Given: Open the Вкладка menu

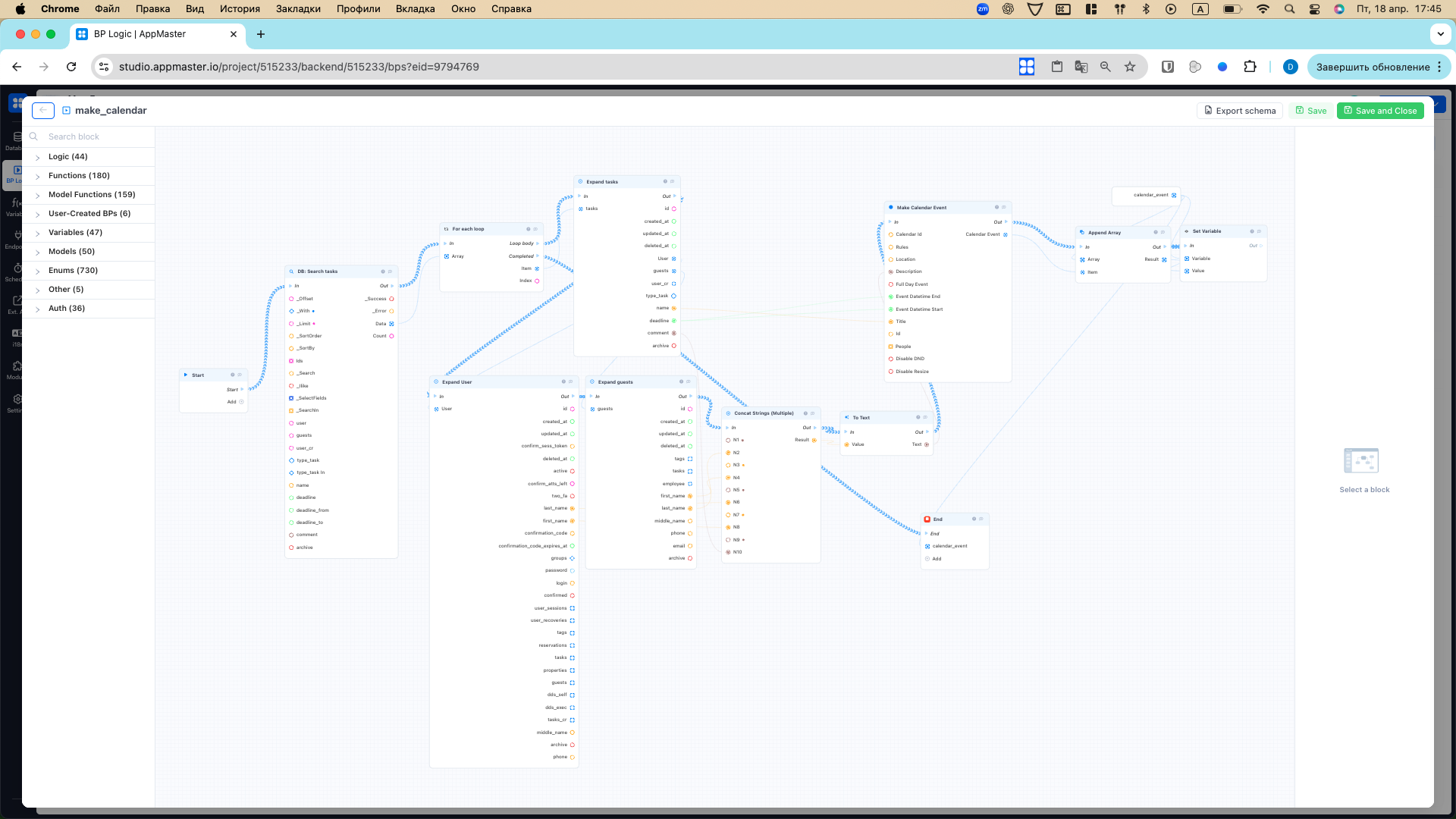Looking at the screenshot, I should click(415, 9).
